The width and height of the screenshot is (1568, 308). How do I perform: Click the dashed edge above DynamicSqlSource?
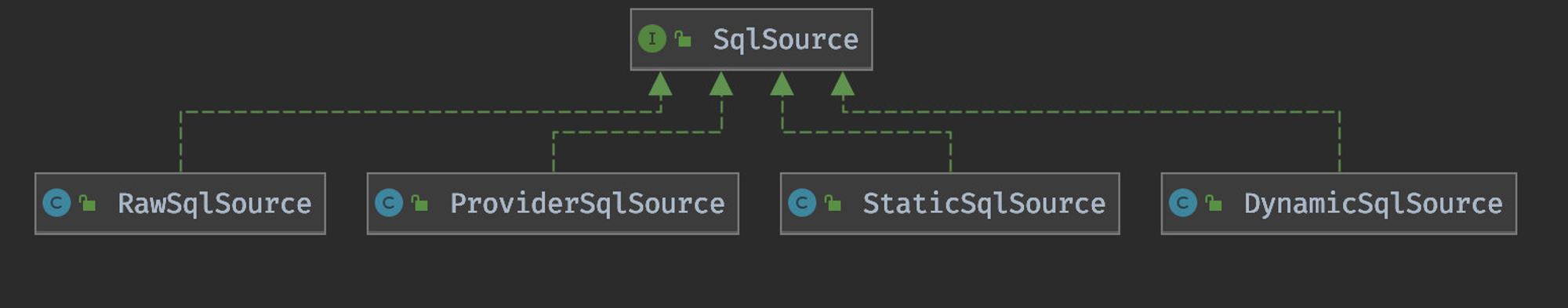(1339, 143)
